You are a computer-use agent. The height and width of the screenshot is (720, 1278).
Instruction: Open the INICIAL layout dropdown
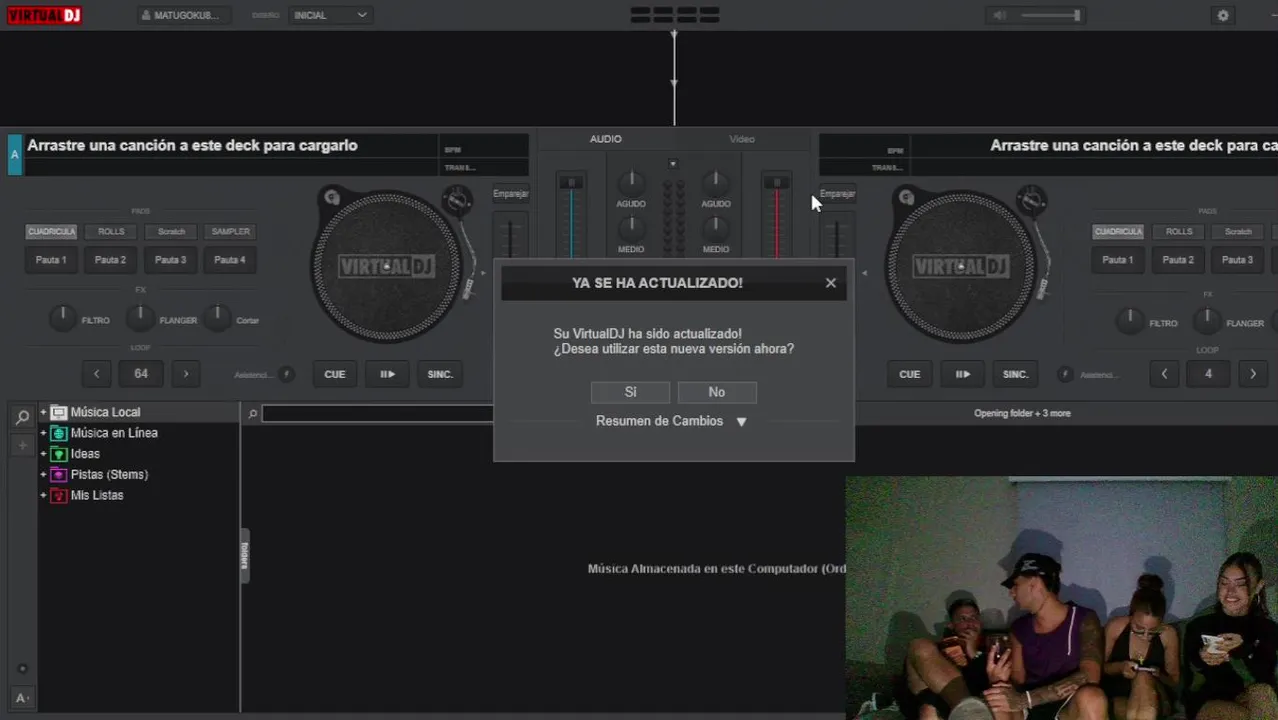(x=331, y=15)
